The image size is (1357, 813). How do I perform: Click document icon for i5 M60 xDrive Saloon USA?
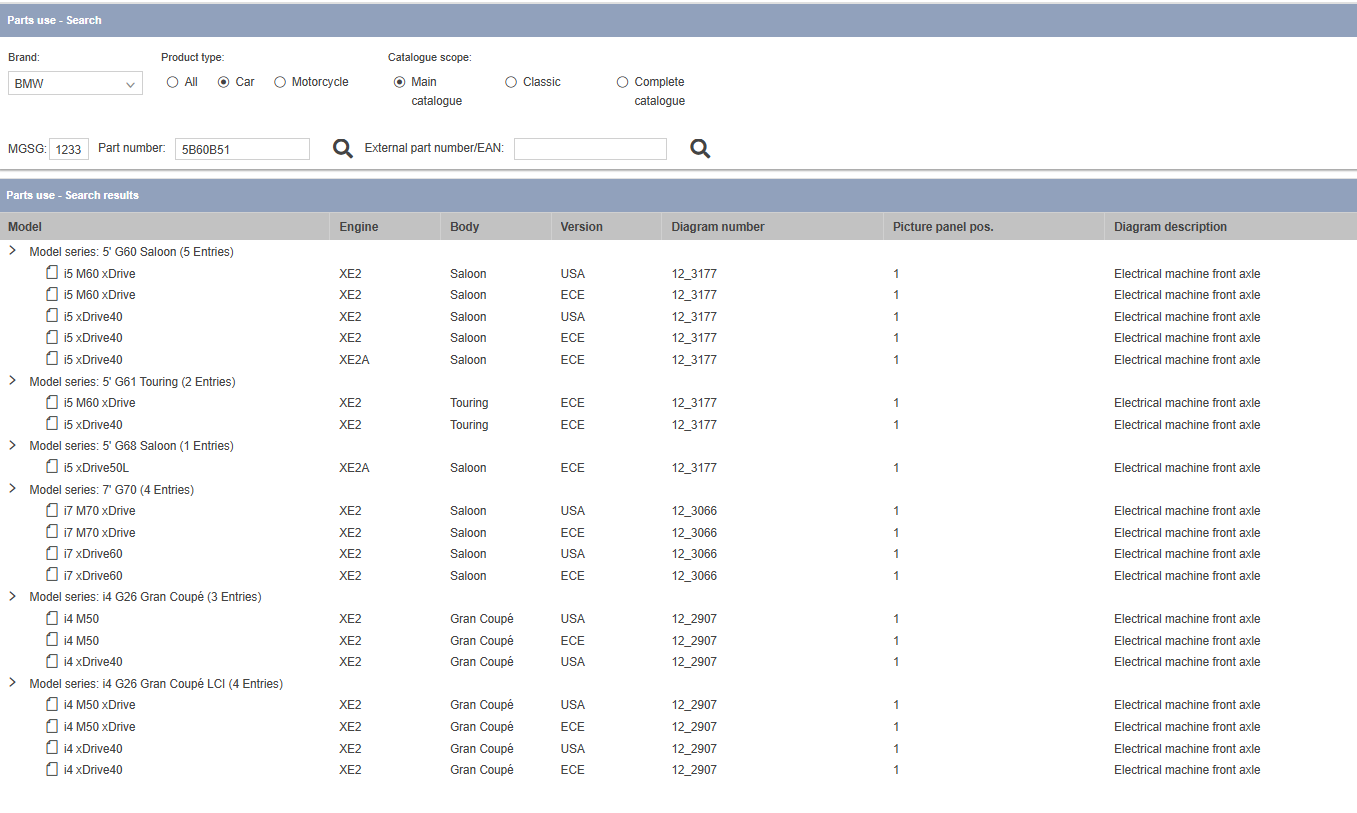click(52, 273)
